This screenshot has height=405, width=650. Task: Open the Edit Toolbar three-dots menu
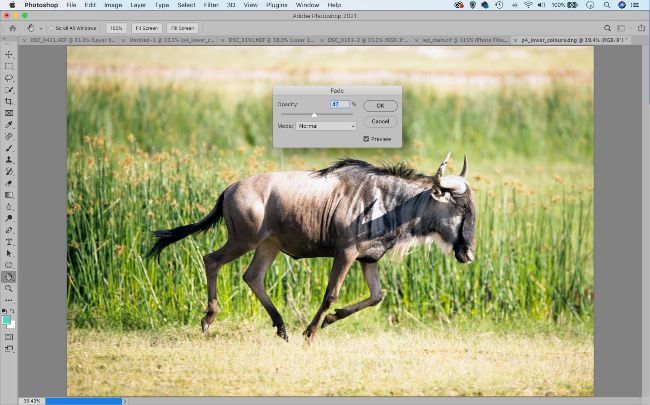click(x=9, y=300)
